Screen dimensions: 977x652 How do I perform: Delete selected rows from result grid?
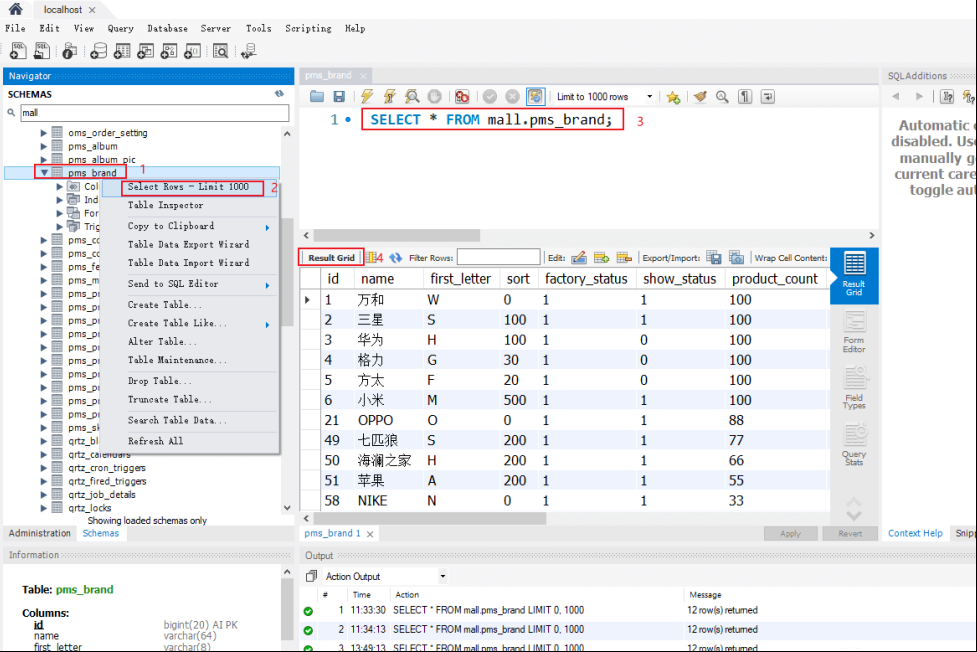click(x=624, y=257)
